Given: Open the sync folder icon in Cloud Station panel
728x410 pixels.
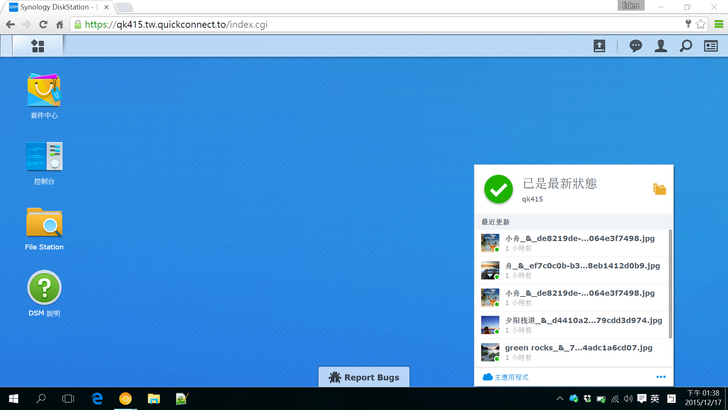Looking at the screenshot, I should pyautogui.click(x=659, y=189).
